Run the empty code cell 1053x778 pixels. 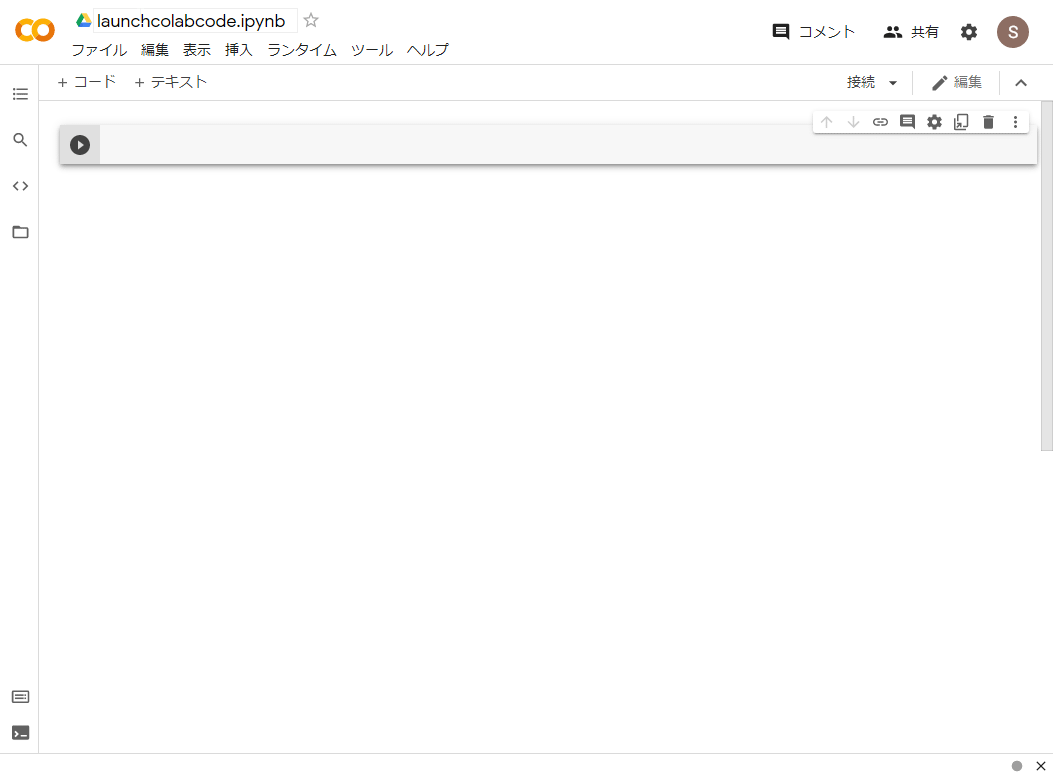pos(79,144)
